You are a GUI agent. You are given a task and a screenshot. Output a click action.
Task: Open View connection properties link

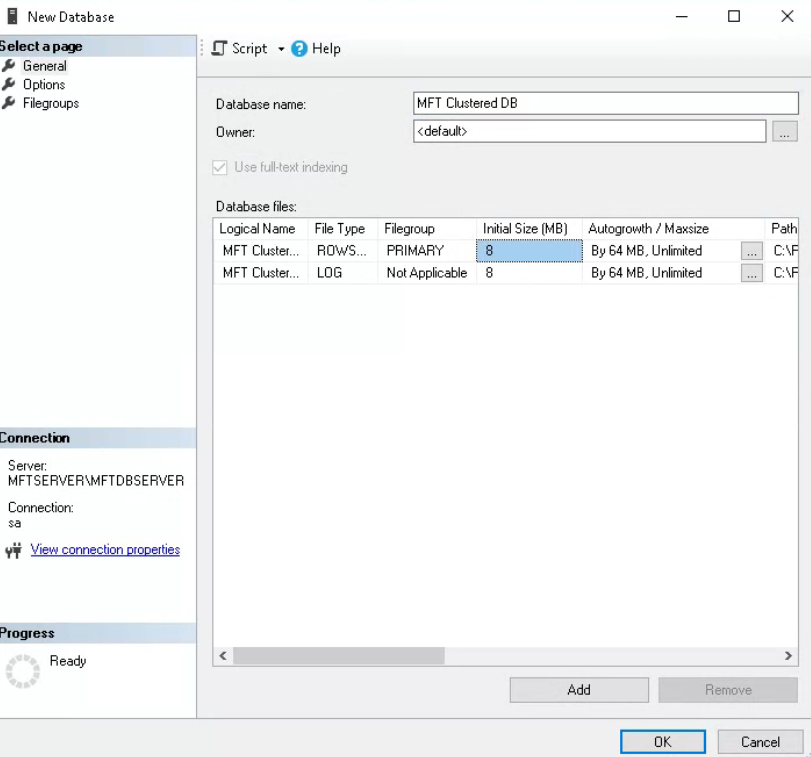pyautogui.click(x=105, y=549)
